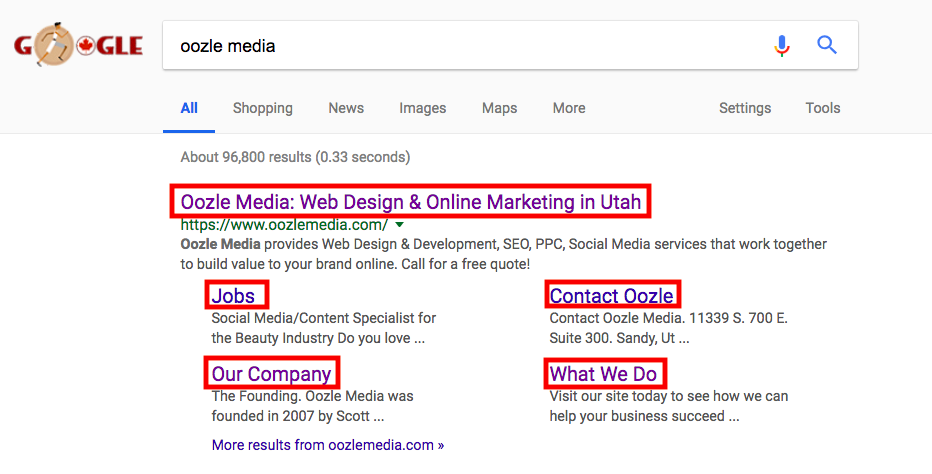Expand the green arrow beside oozlemedia.com URL
The height and width of the screenshot is (474, 932).
(399, 225)
